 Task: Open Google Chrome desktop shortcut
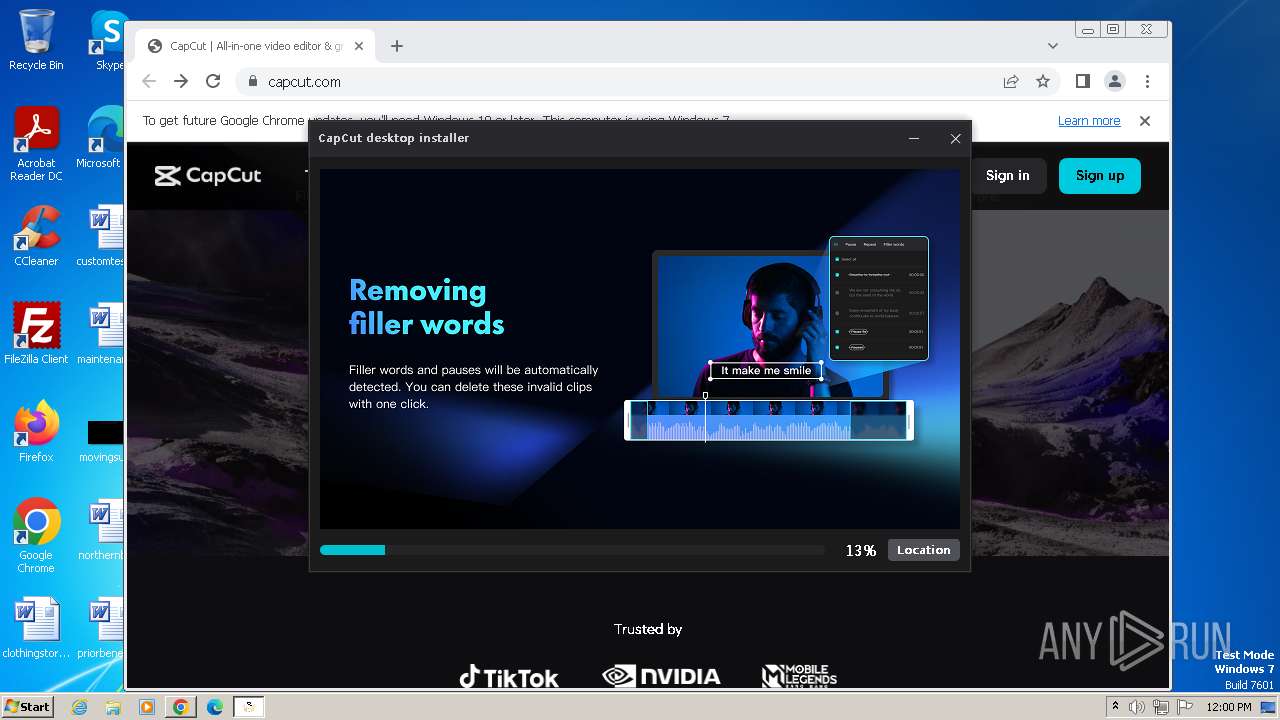click(36, 536)
